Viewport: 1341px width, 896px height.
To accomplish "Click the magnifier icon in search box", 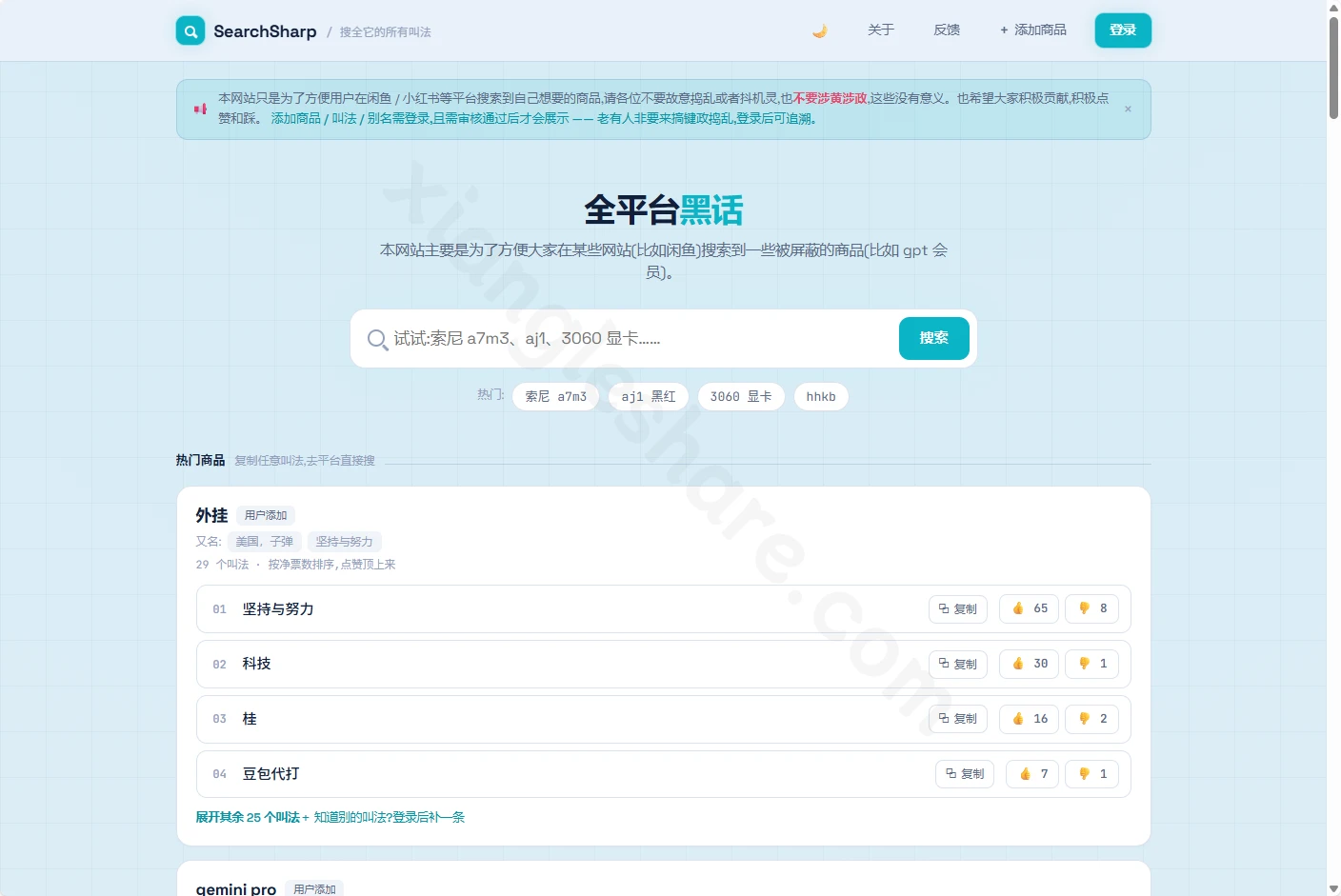I will coord(377,339).
